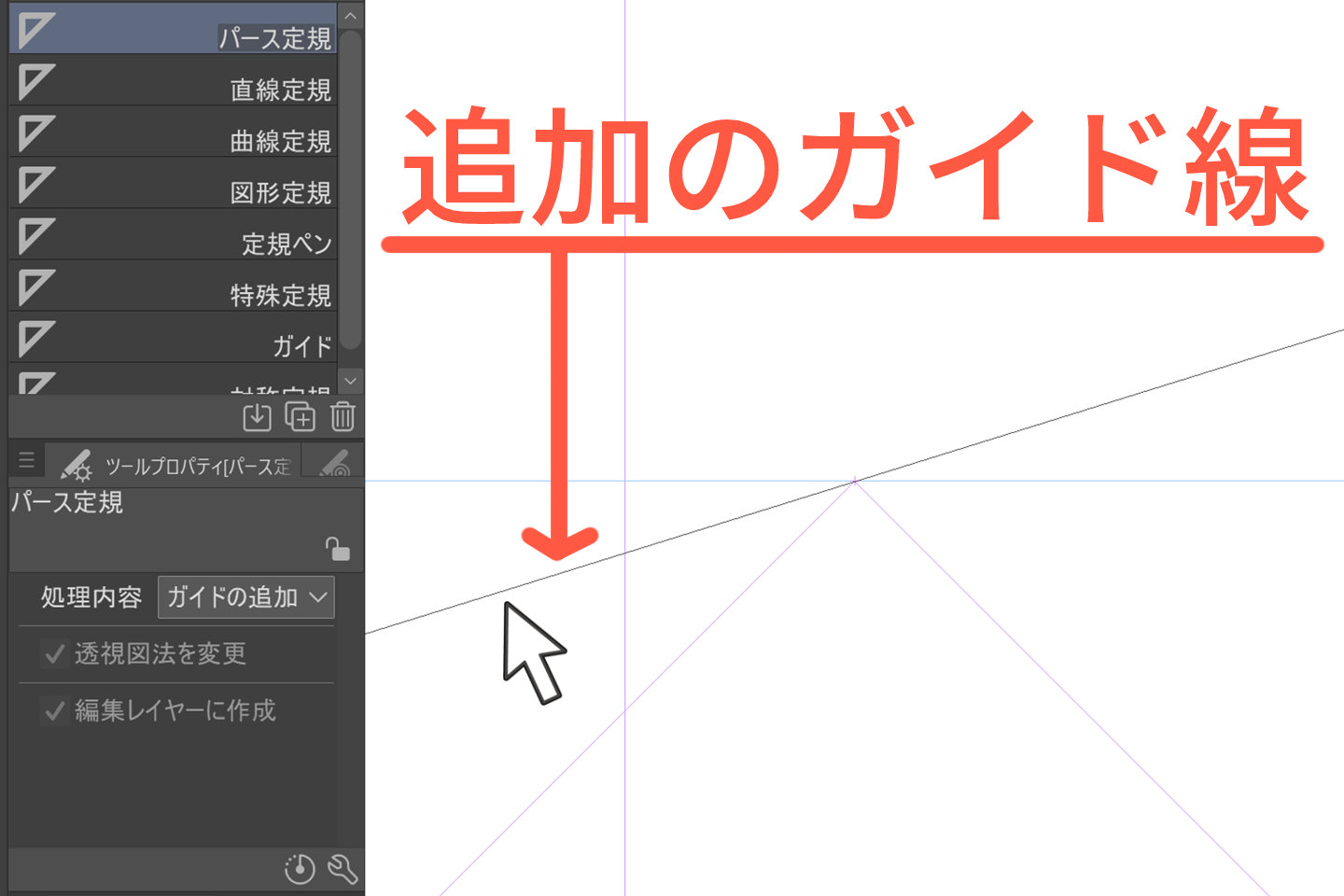Viewport: 1344px width, 896px height.
Task: Switch to the ツールプロパティ tab
Action: click(x=175, y=463)
